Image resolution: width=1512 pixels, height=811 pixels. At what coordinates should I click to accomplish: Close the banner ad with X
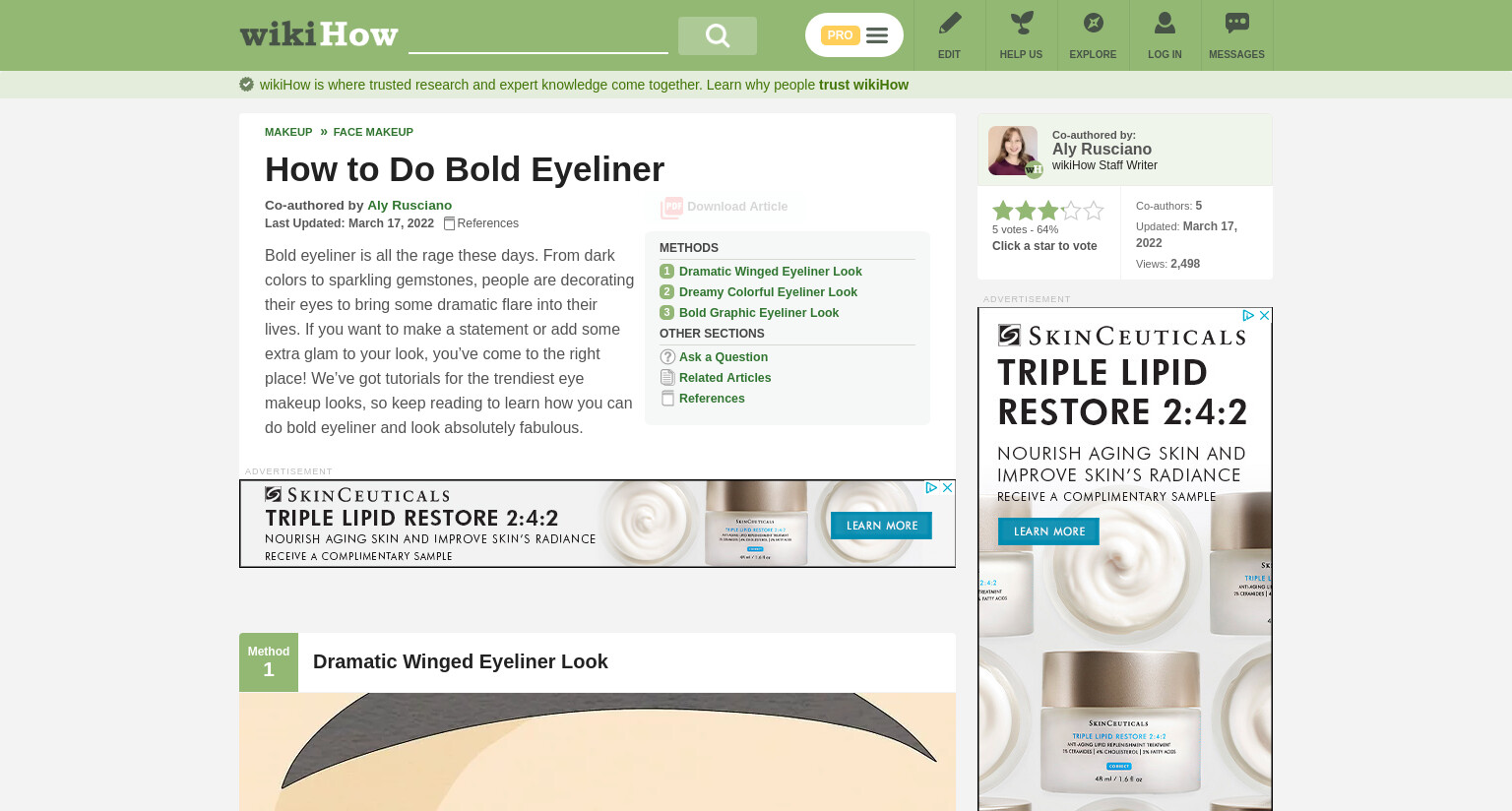pyautogui.click(x=947, y=487)
